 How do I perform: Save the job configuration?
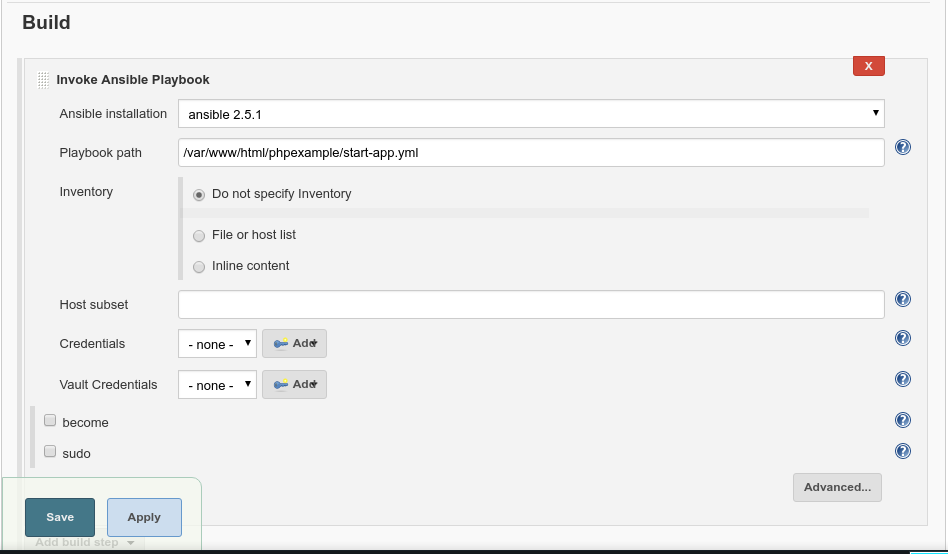tap(60, 517)
